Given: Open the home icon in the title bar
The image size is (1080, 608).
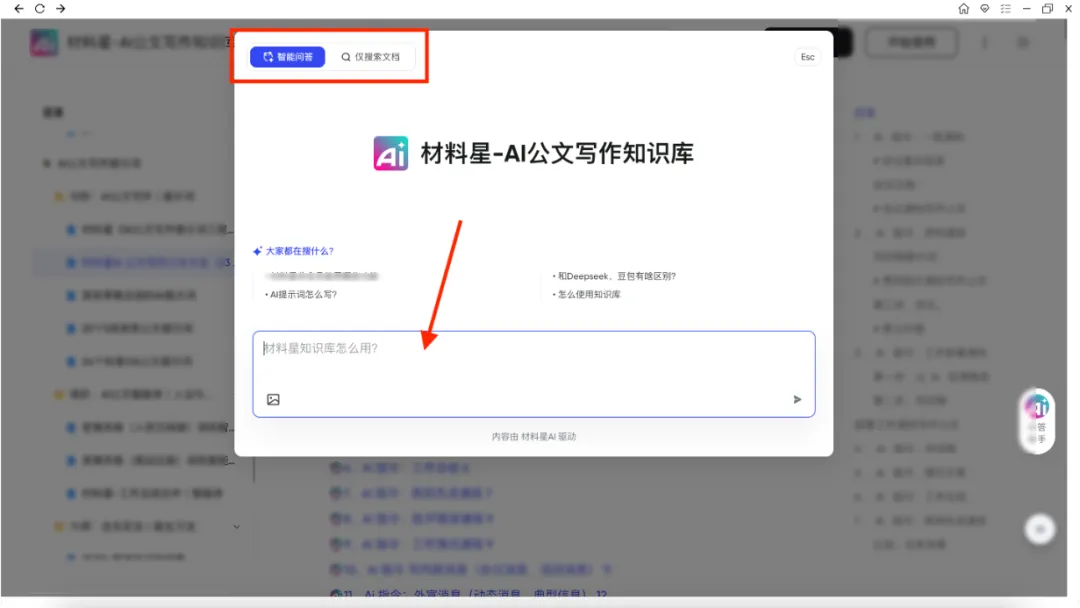Looking at the screenshot, I should (964, 8).
